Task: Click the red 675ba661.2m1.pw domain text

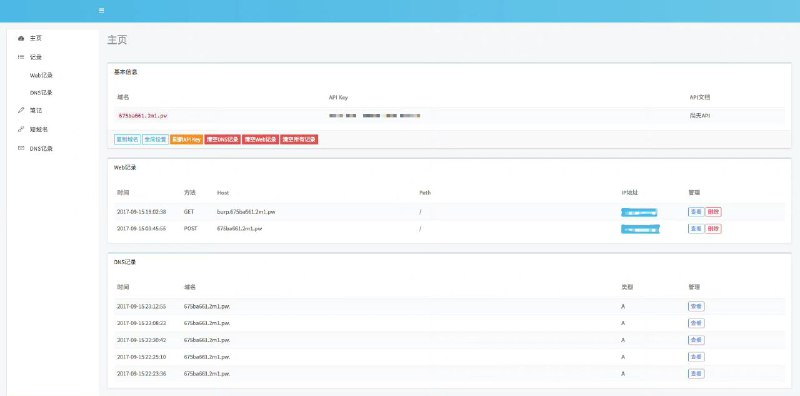Action: click(143, 116)
